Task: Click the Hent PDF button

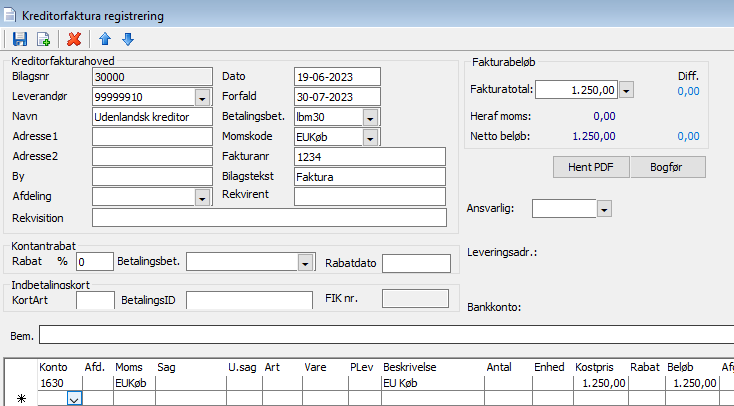Action: pos(590,167)
